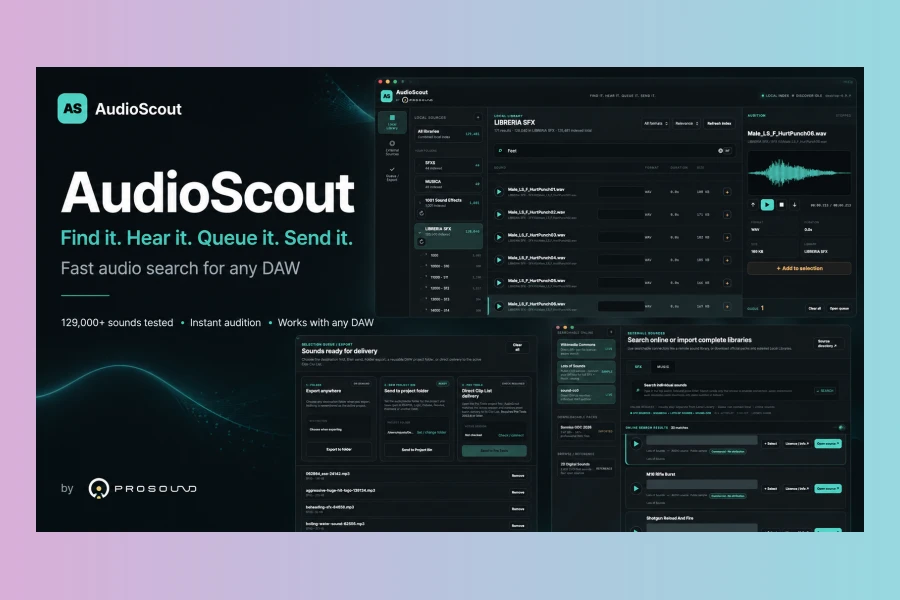900x600 pixels.
Task: Collapse the LIBRERIA SFX folder tree
Action: point(420,231)
